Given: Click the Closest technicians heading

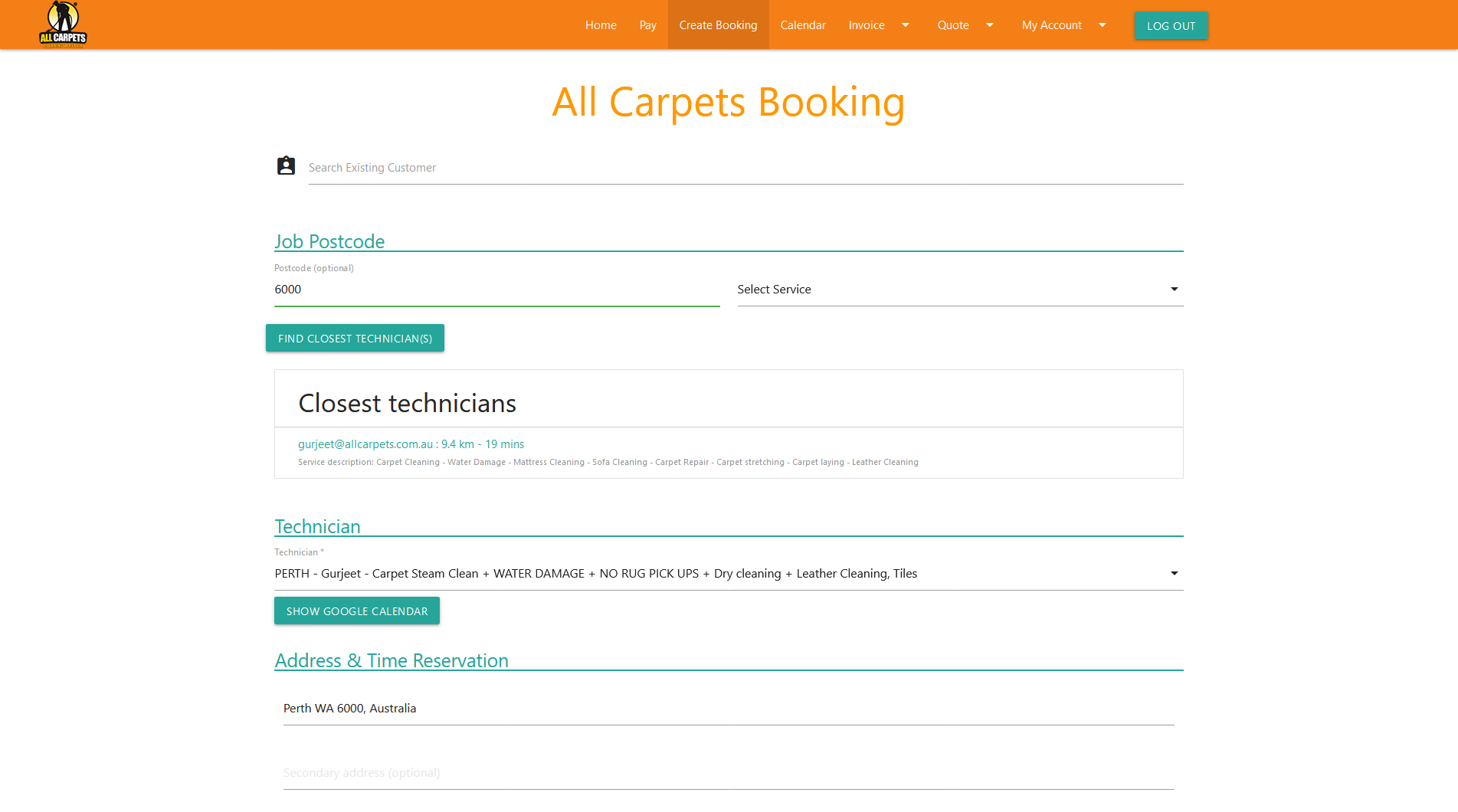Looking at the screenshot, I should pyautogui.click(x=408, y=403).
